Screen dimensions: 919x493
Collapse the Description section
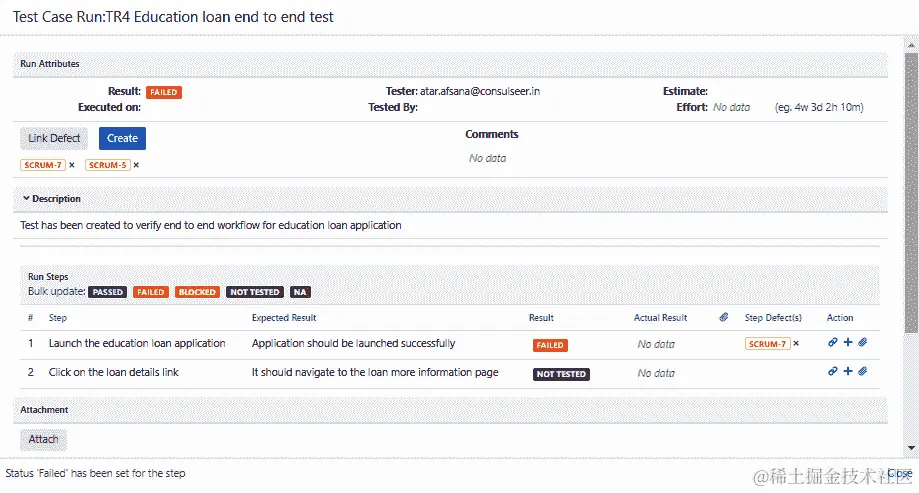pos(26,199)
